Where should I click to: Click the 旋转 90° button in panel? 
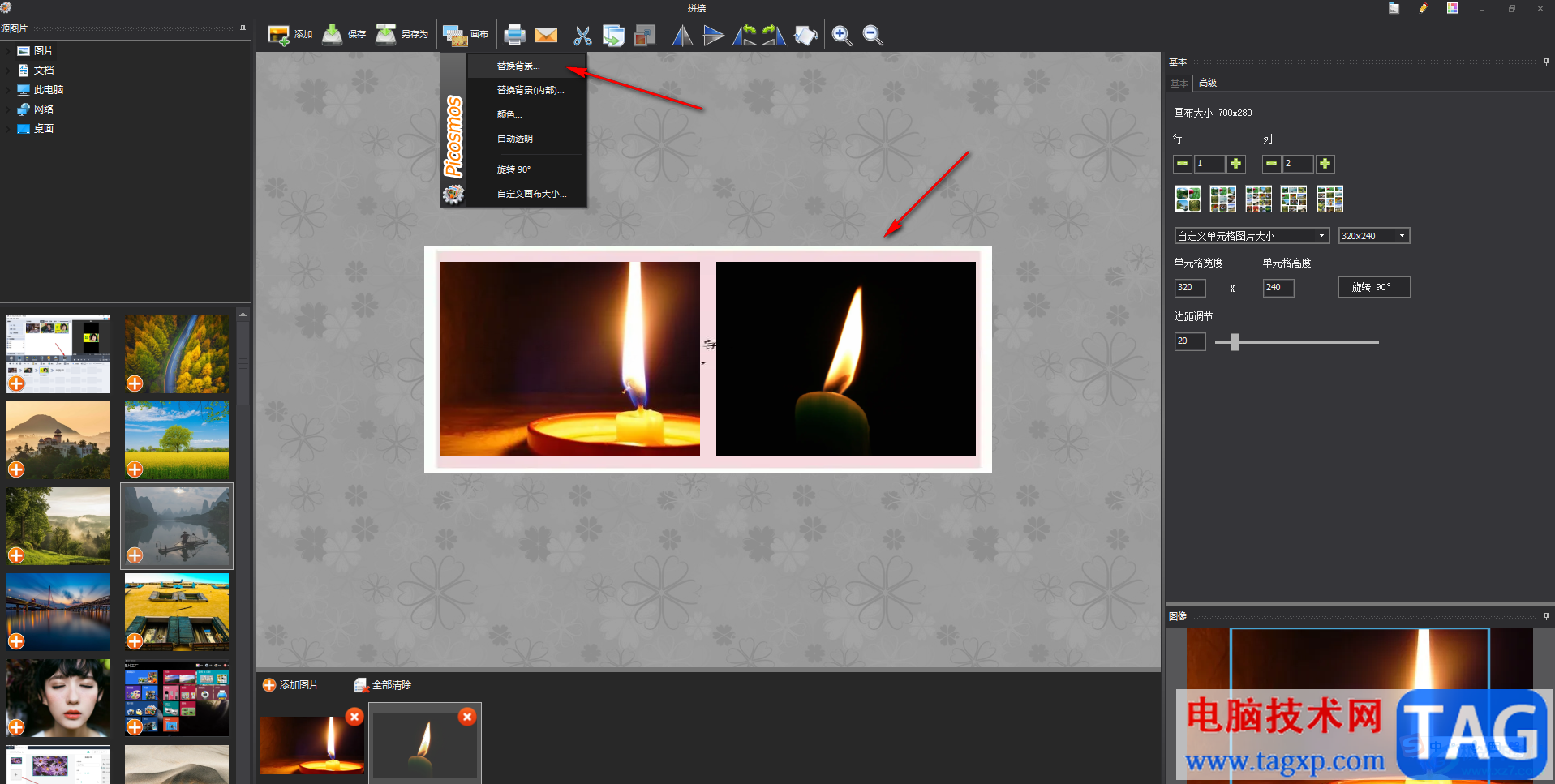coord(1374,287)
